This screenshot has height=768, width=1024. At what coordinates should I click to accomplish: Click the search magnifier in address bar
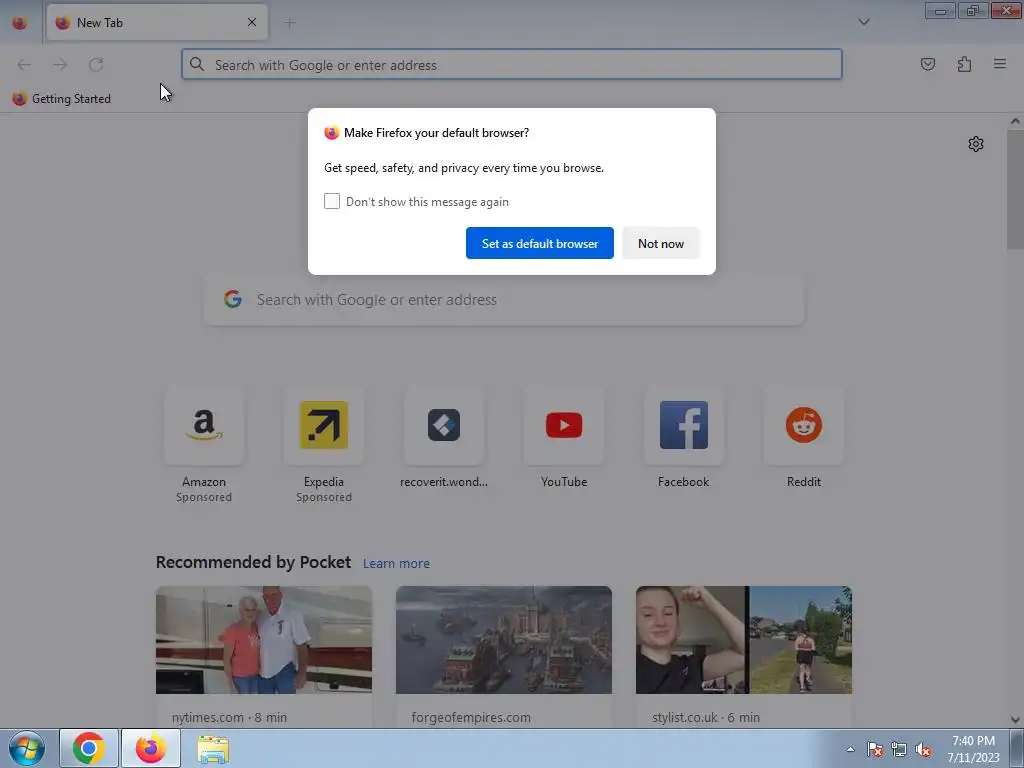coord(197,64)
